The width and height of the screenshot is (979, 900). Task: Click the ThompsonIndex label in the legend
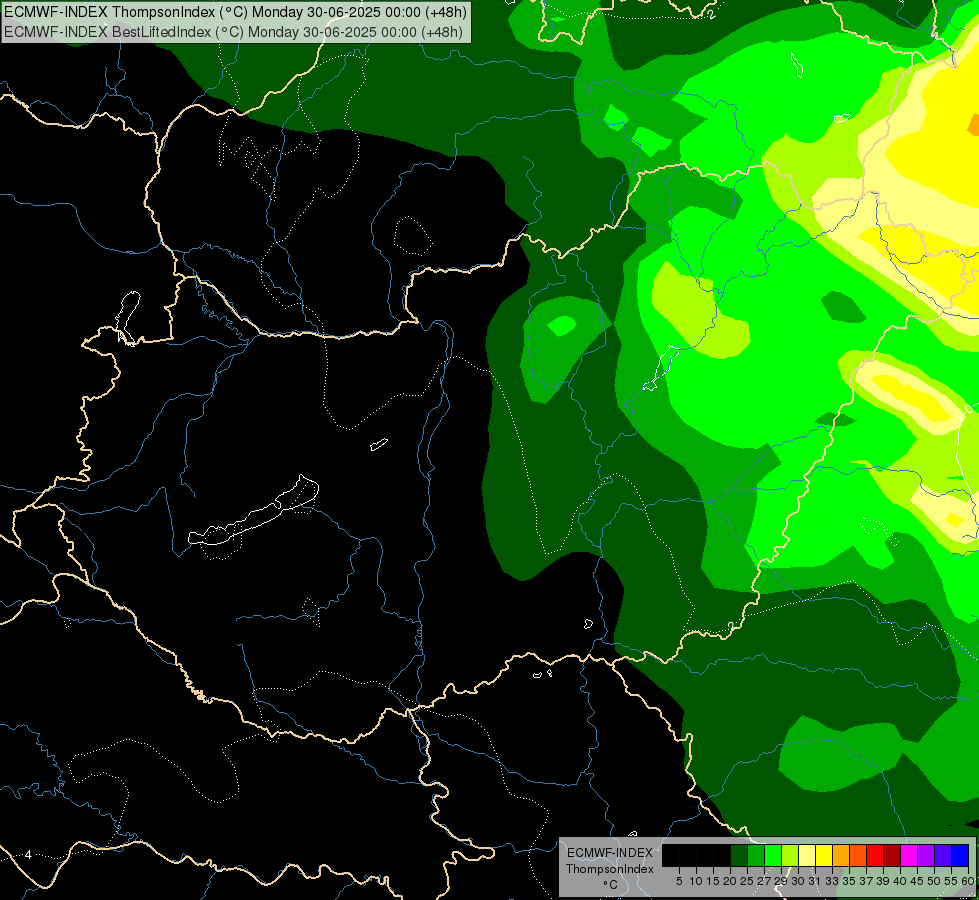click(610, 869)
